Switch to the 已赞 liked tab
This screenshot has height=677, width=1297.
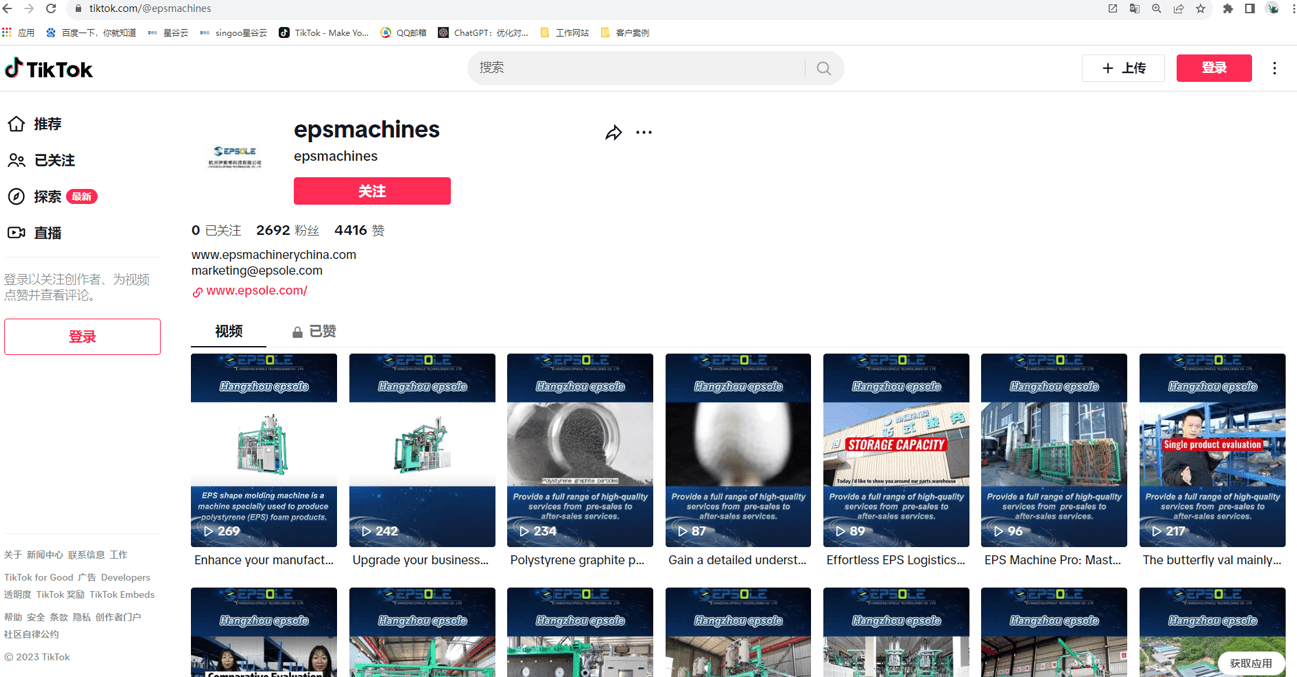click(314, 331)
